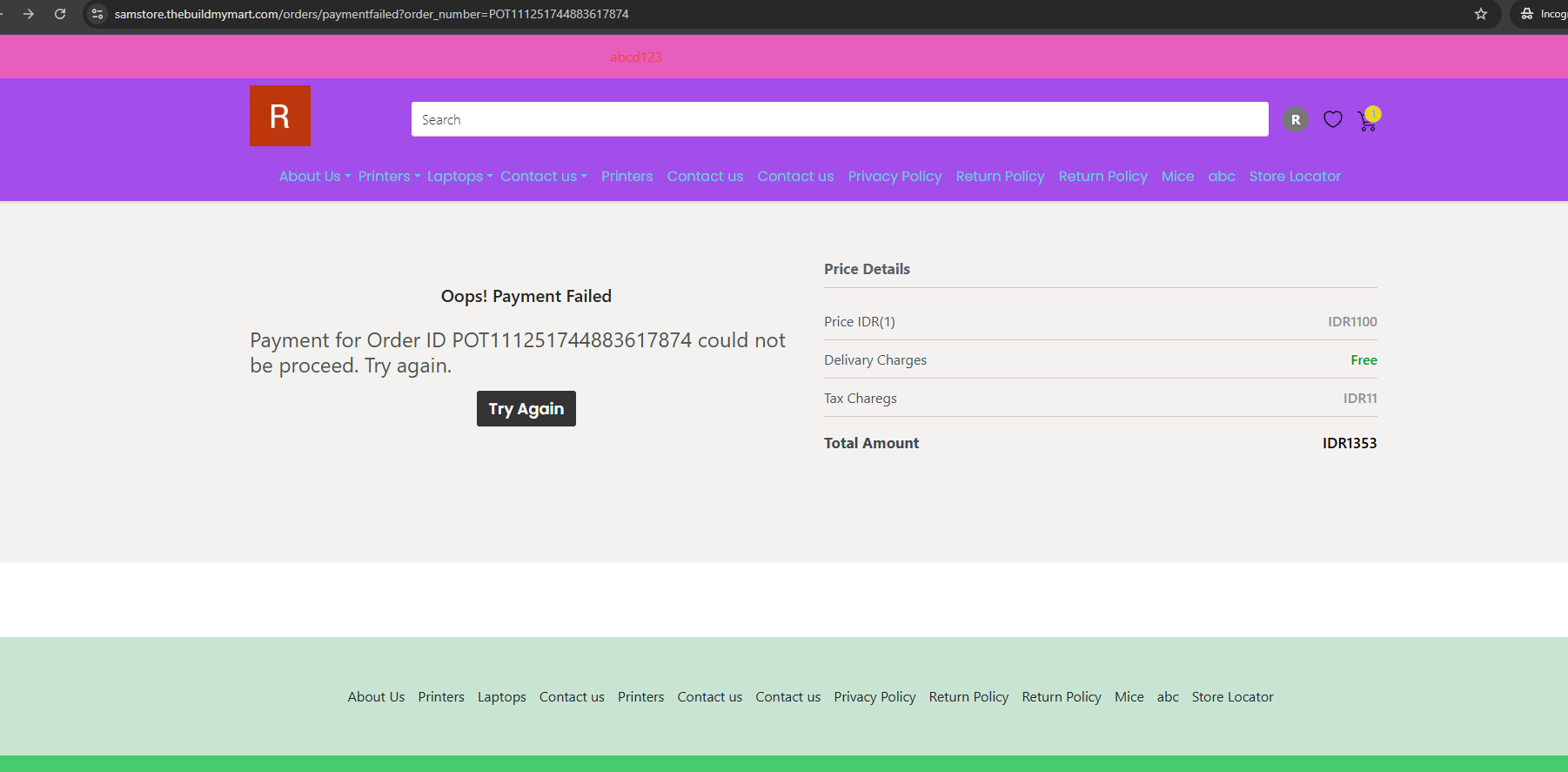
Task: Open site info icon in address bar
Action: tap(97, 14)
